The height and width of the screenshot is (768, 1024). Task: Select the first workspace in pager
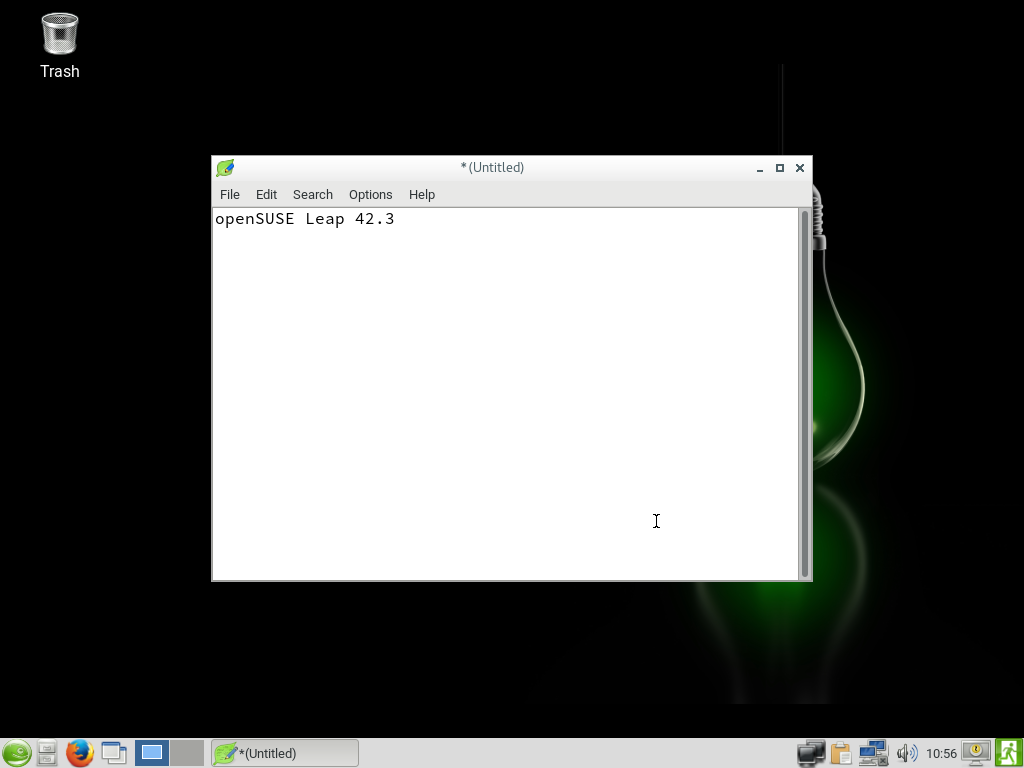point(152,753)
